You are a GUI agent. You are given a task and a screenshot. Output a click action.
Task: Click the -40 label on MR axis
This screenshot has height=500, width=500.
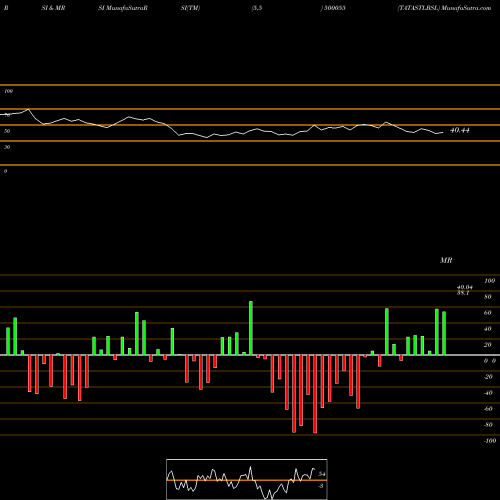click(x=488, y=393)
